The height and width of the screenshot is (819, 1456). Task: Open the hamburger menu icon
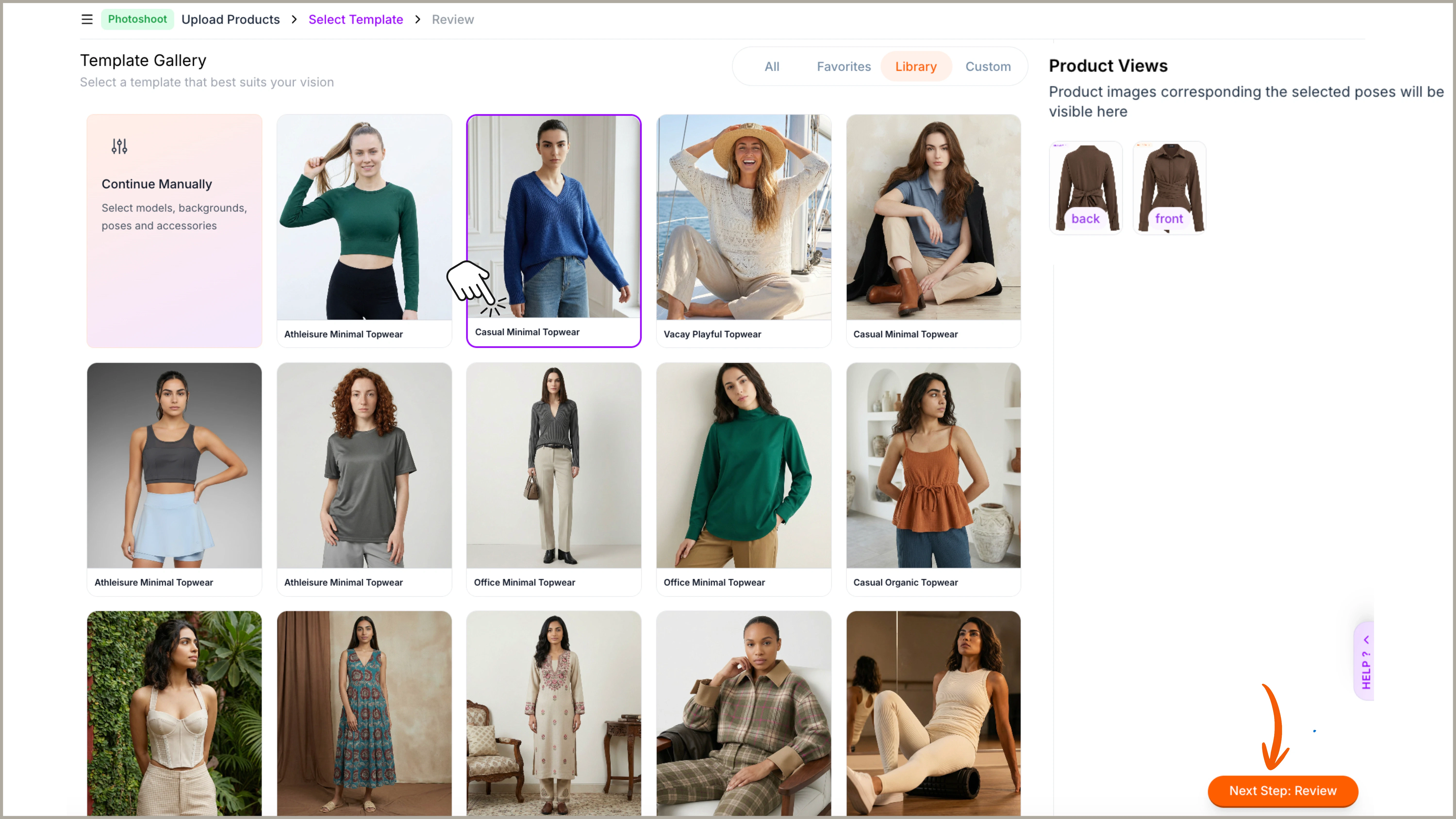pos(86,19)
